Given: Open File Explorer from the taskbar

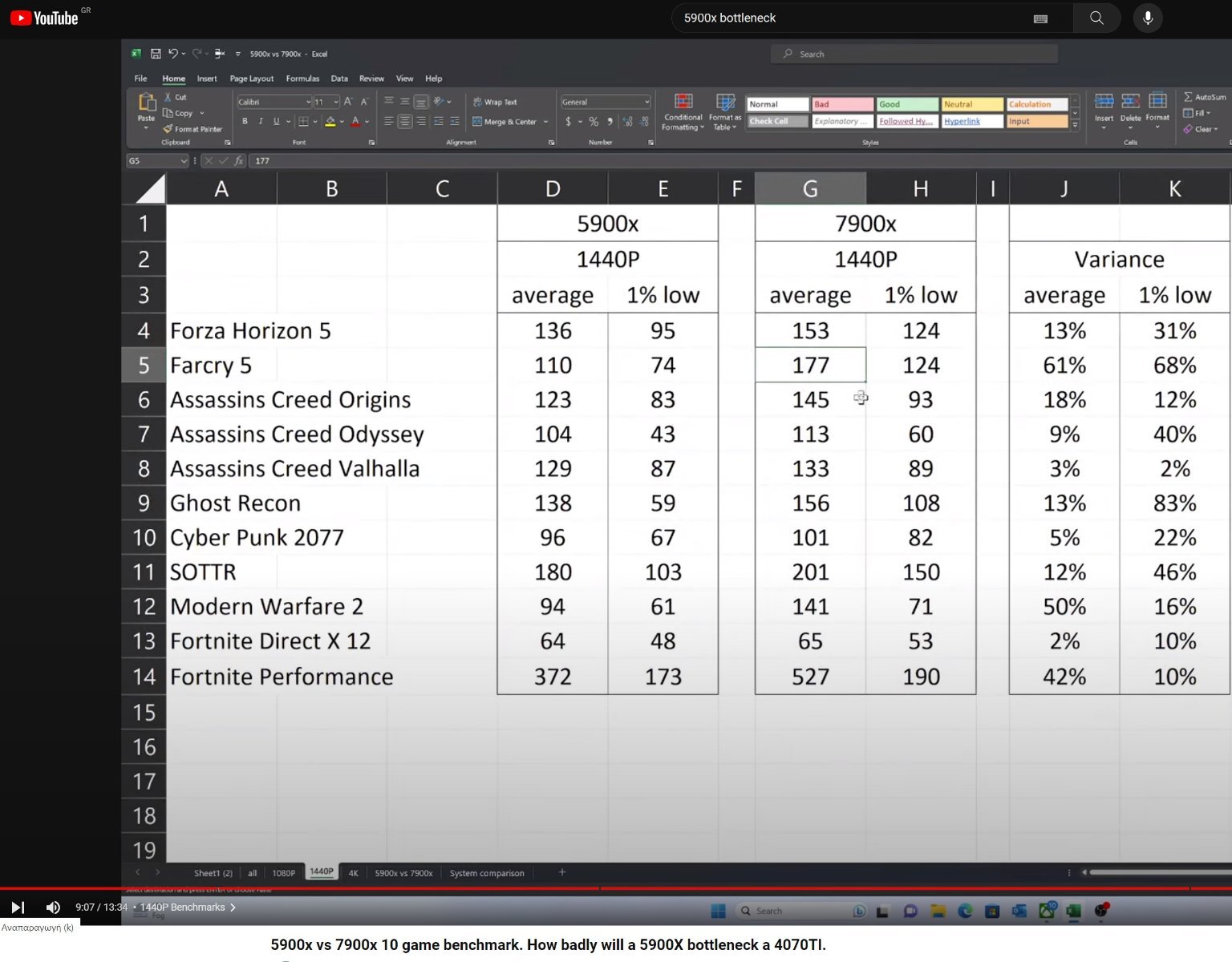Looking at the screenshot, I should pos(938,911).
